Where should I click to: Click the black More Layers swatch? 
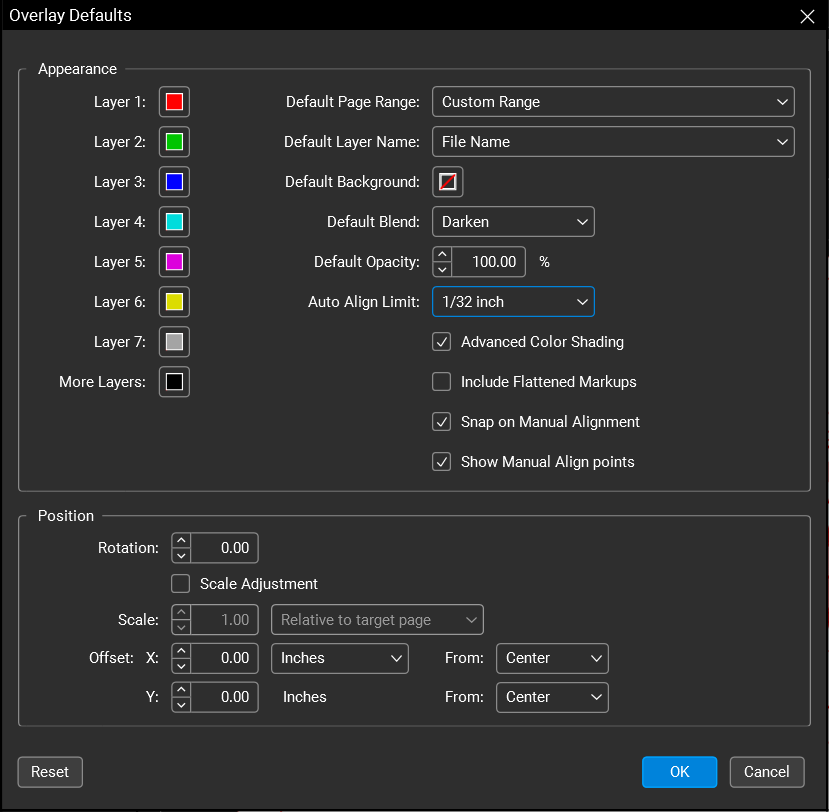(174, 382)
